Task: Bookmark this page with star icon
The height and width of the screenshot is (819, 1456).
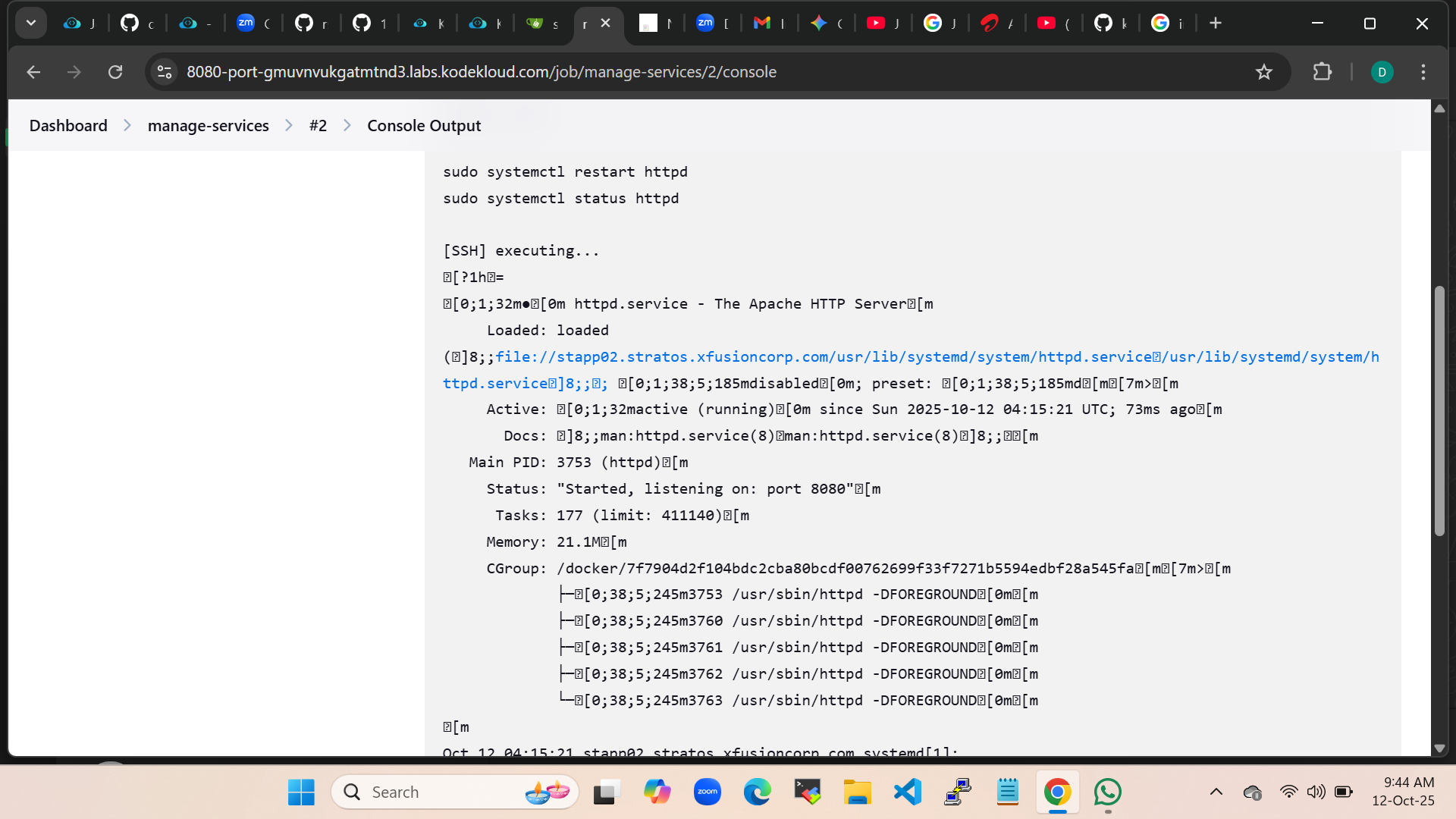Action: (x=1263, y=72)
